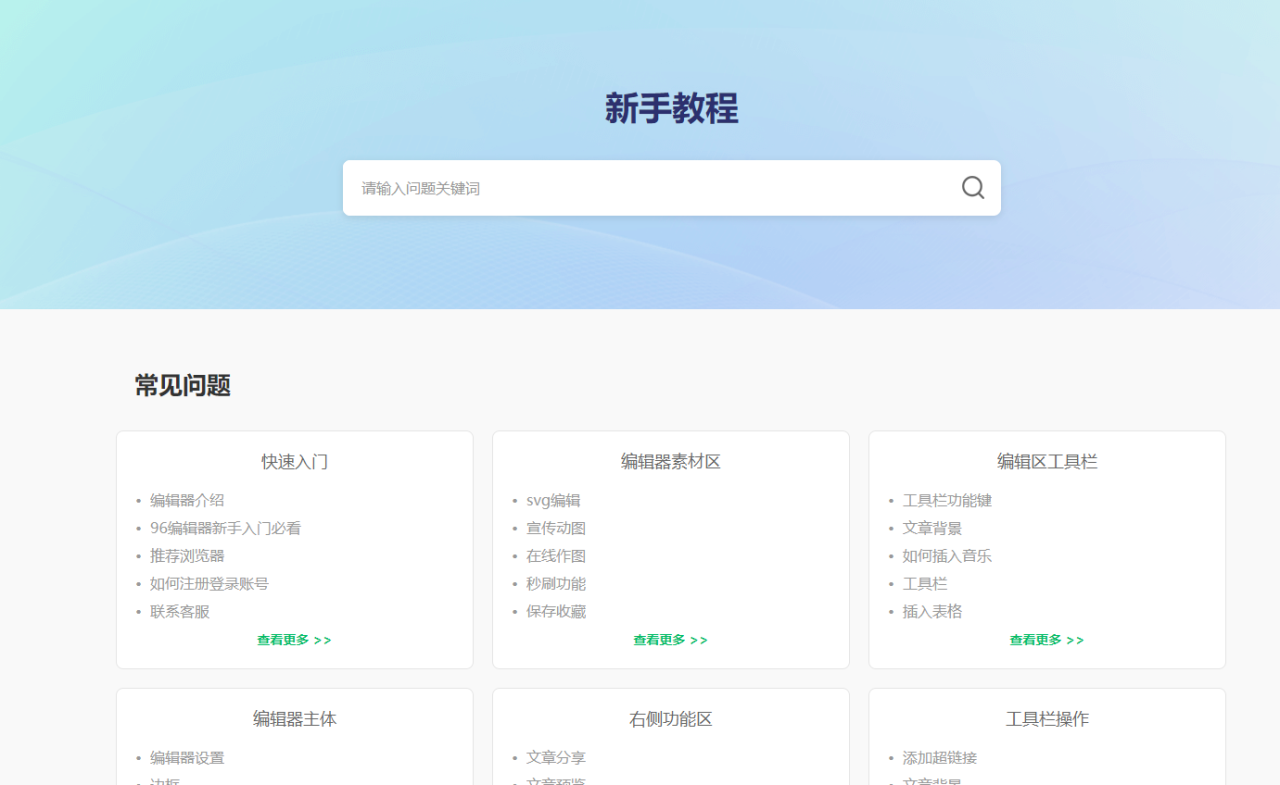Viewport: 1280px width, 785px height.
Task: Expand 查看更多 under 快速入门
Action: tap(294, 640)
